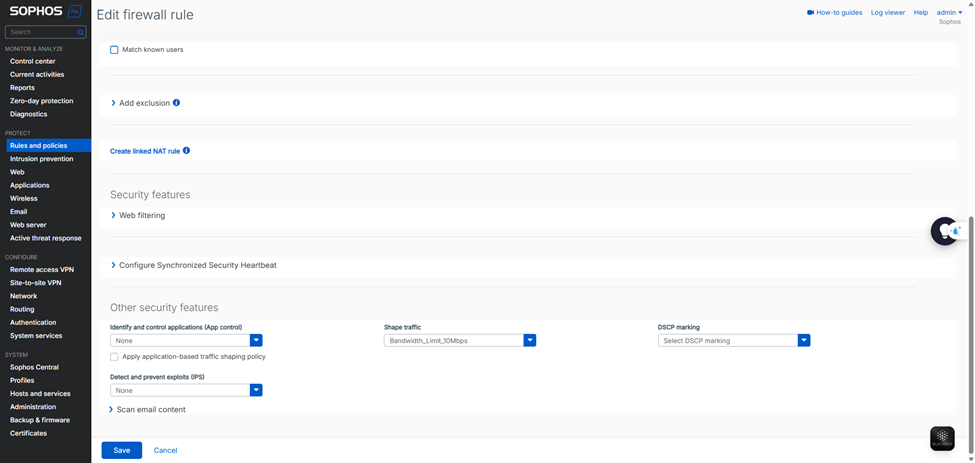Image resolution: width=975 pixels, height=463 pixels.
Task: Click the dark widget icon at bottom right
Action: pos(941,438)
